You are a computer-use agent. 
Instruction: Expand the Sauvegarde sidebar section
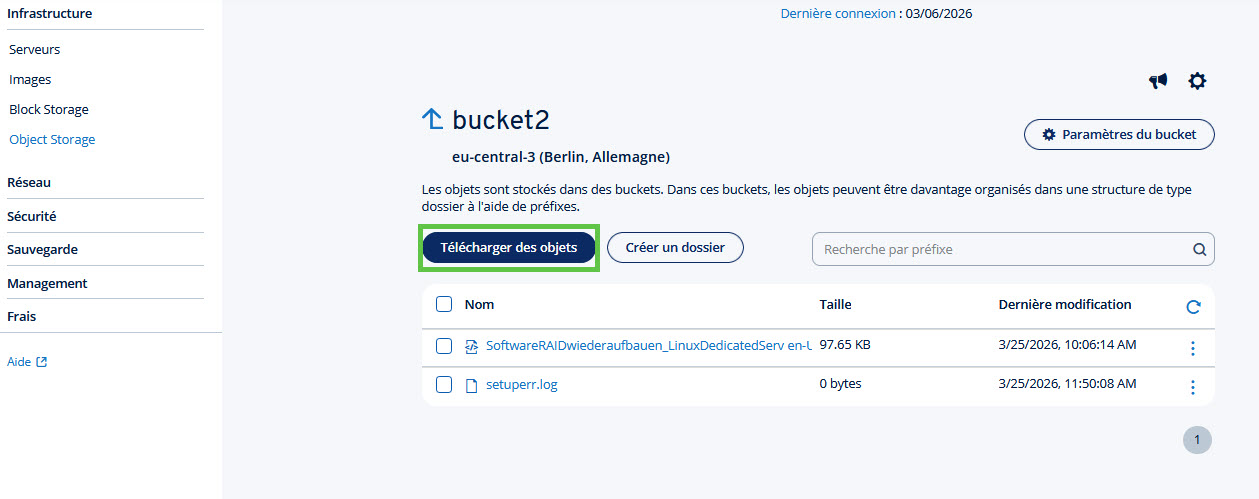point(42,250)
